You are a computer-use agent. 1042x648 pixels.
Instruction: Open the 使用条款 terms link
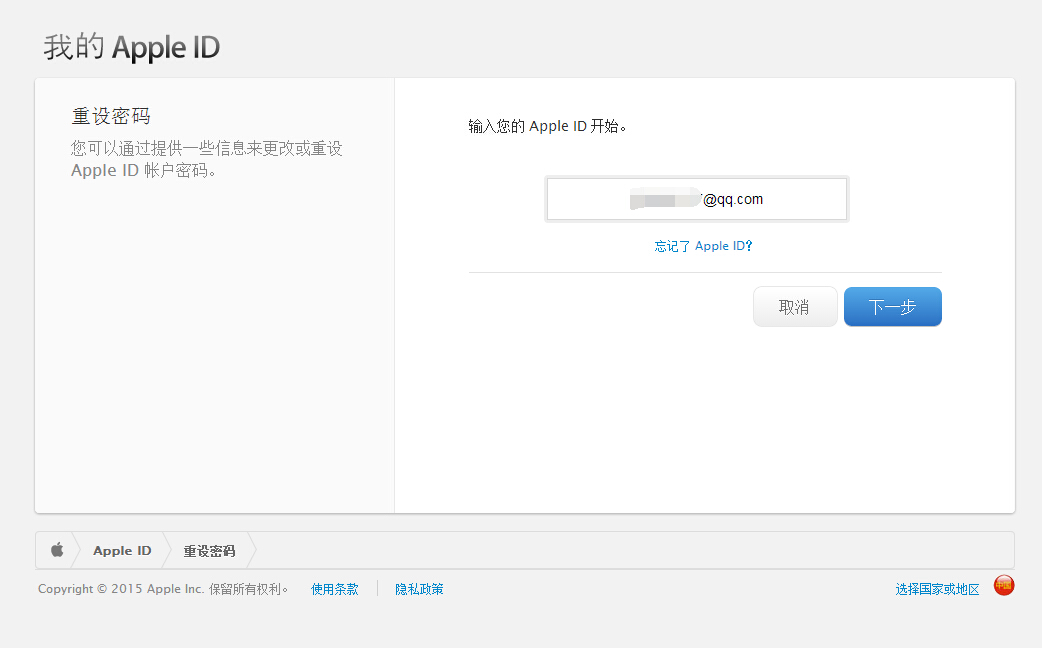pyautogui.click(x=335, y=589)
